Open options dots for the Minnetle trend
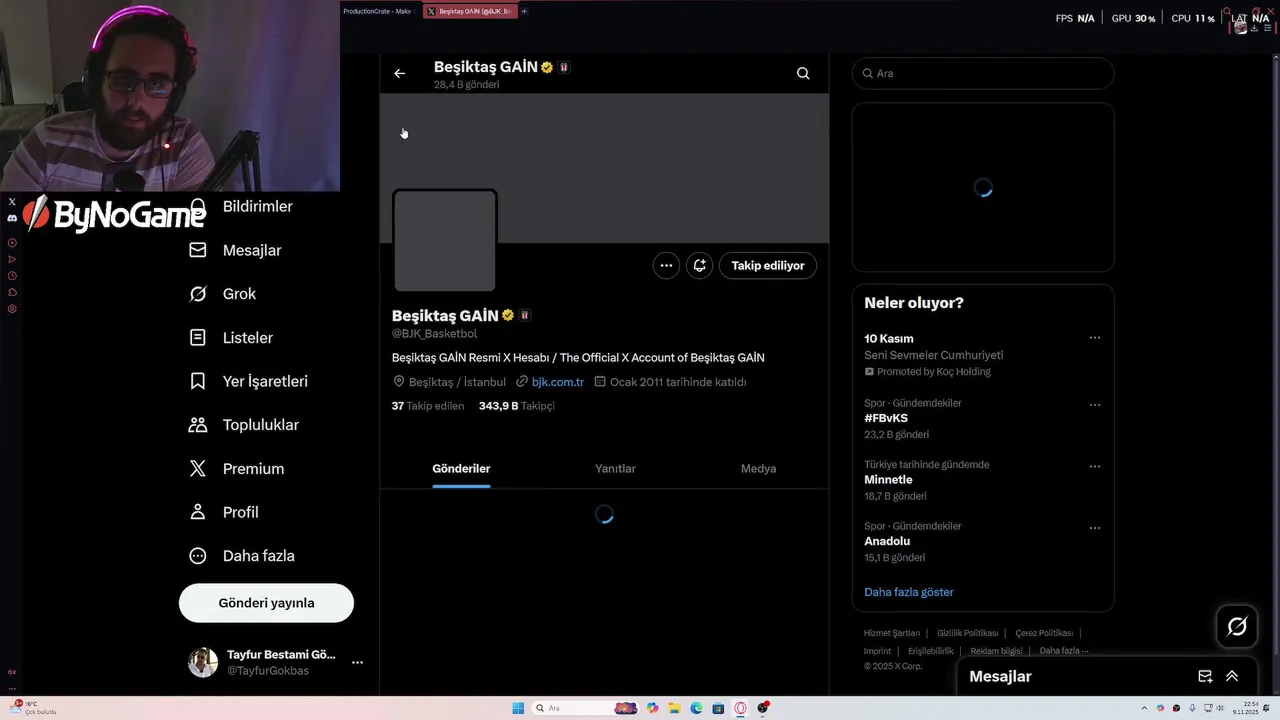 pyautogui.click(x=1095, y=466)
